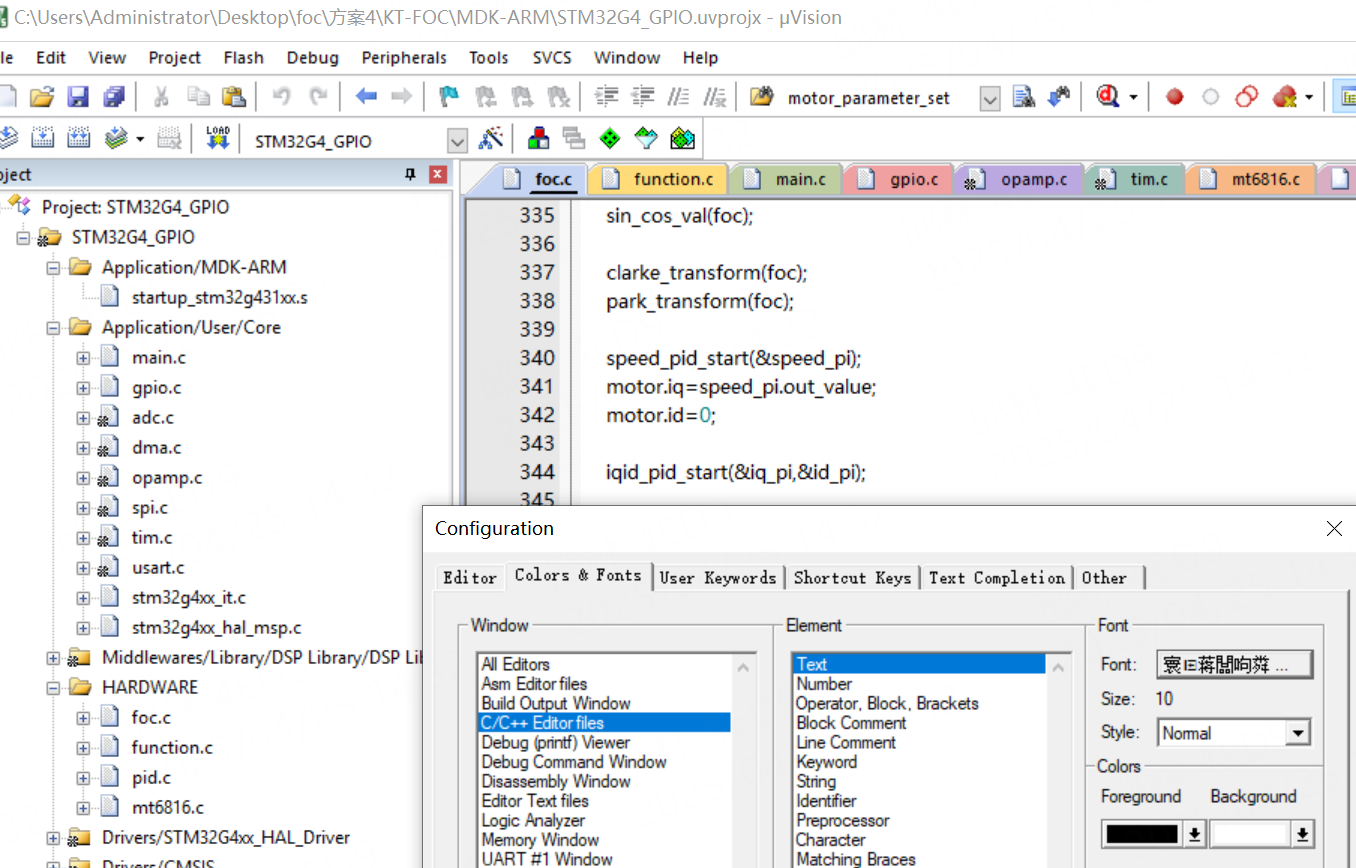Insert a bookmark with the blue flag icon

(450, 97)
